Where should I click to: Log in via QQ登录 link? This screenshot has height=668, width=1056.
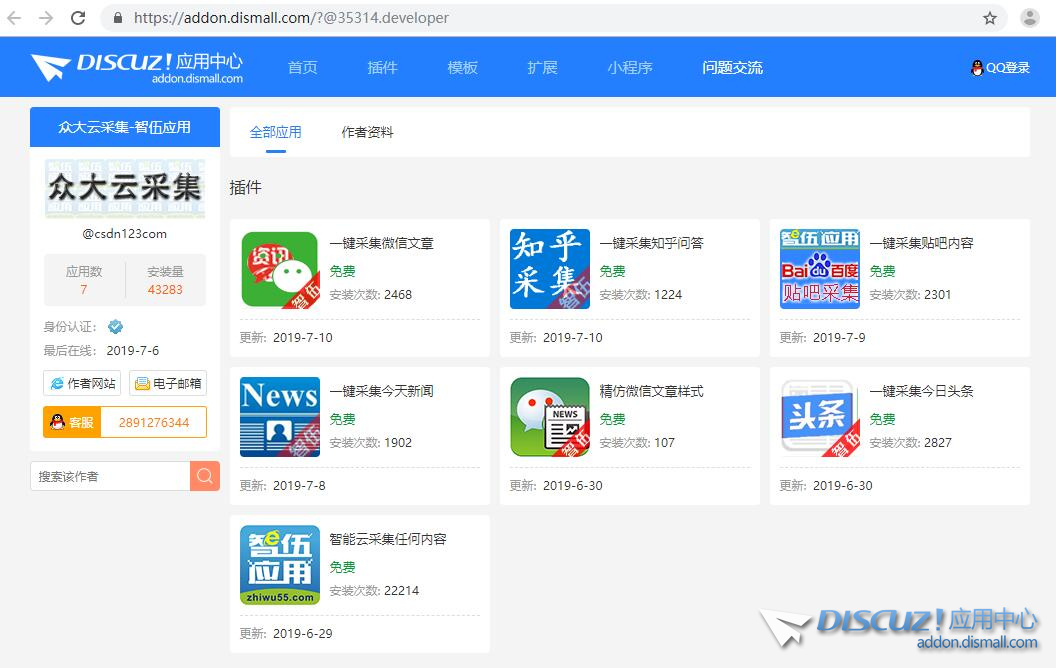[x=1001, y=67]
